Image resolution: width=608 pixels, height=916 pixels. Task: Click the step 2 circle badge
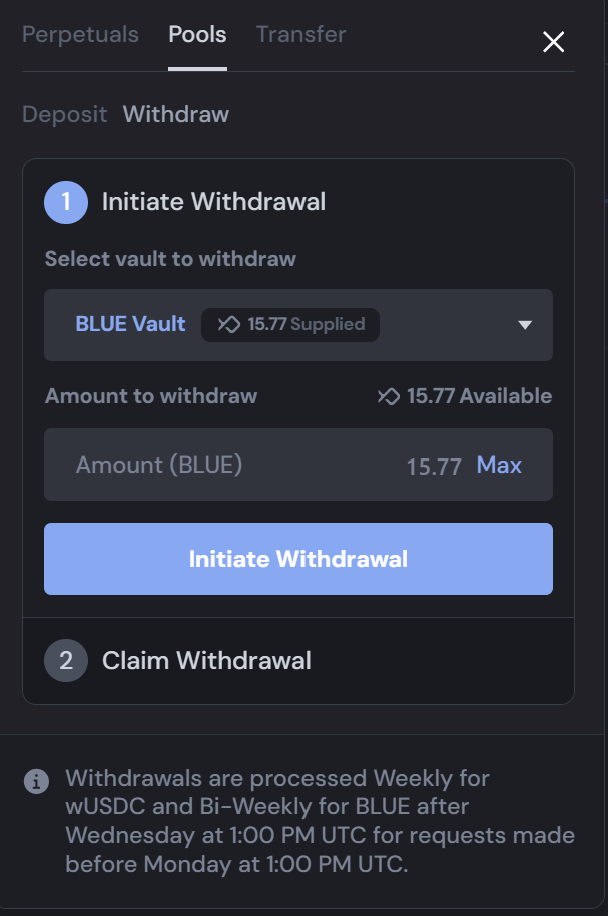tap(66, 661)
